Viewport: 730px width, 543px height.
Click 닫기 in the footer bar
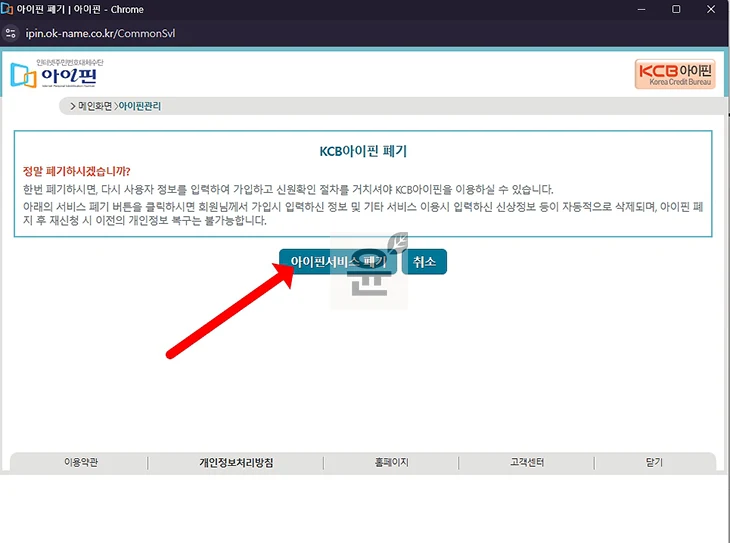654,463
